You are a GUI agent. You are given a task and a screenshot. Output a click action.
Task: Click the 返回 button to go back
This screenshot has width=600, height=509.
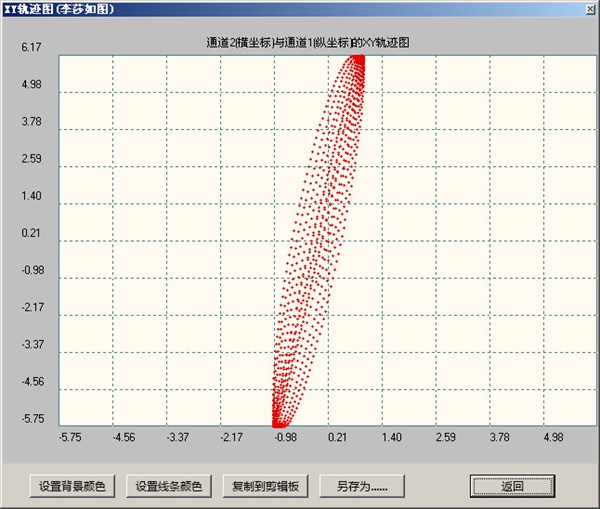point(512,486)
